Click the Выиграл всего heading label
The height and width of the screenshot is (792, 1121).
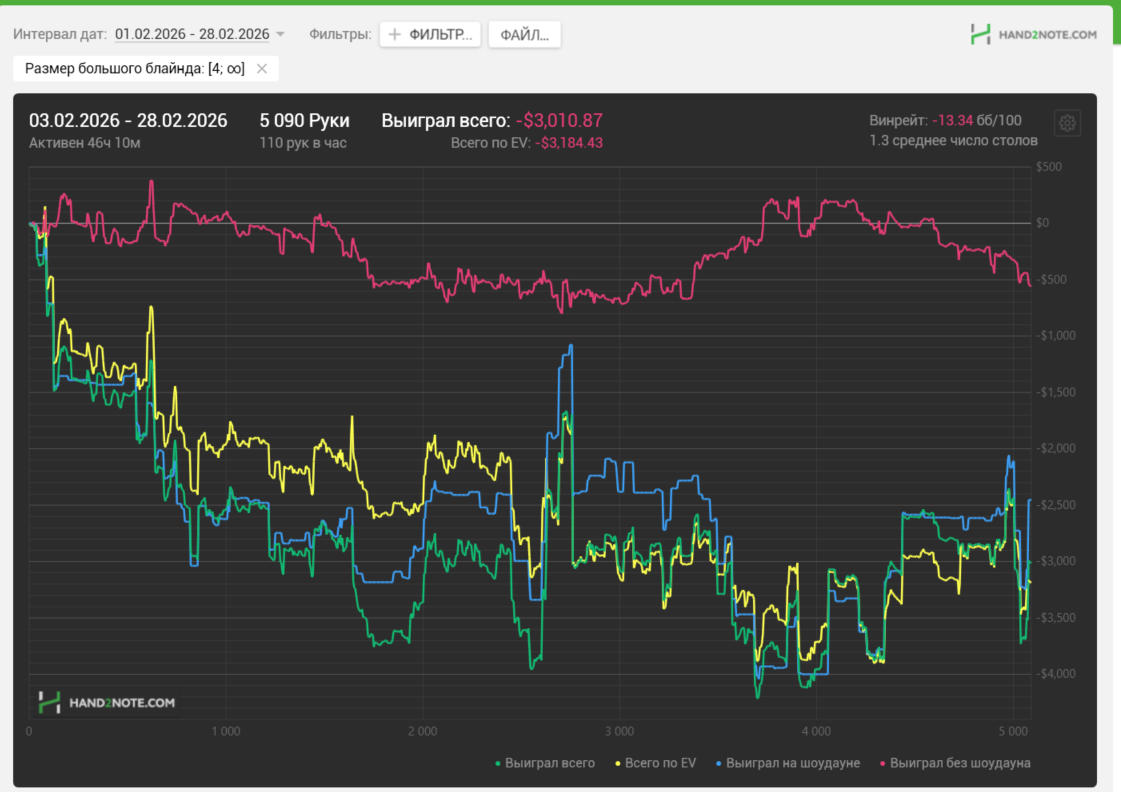[445, 120]
